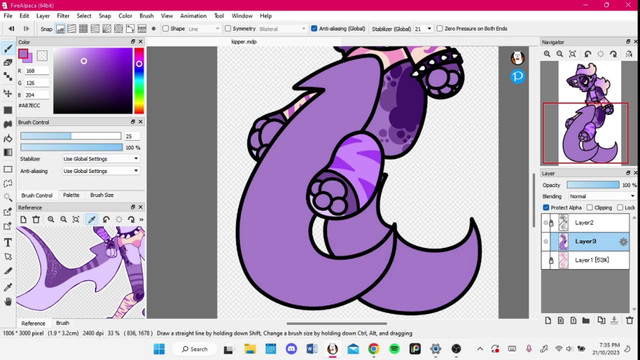This screenshot has height=360, width=640.
Task: Toggle visibility of Layer3
Action: [546, 242]
